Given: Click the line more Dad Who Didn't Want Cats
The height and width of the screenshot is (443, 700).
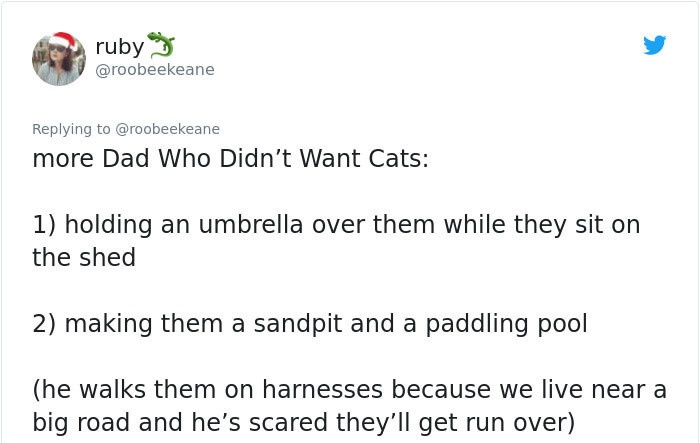Looking at the screenshot, I should pyautogui.click(x=230, y=158).
